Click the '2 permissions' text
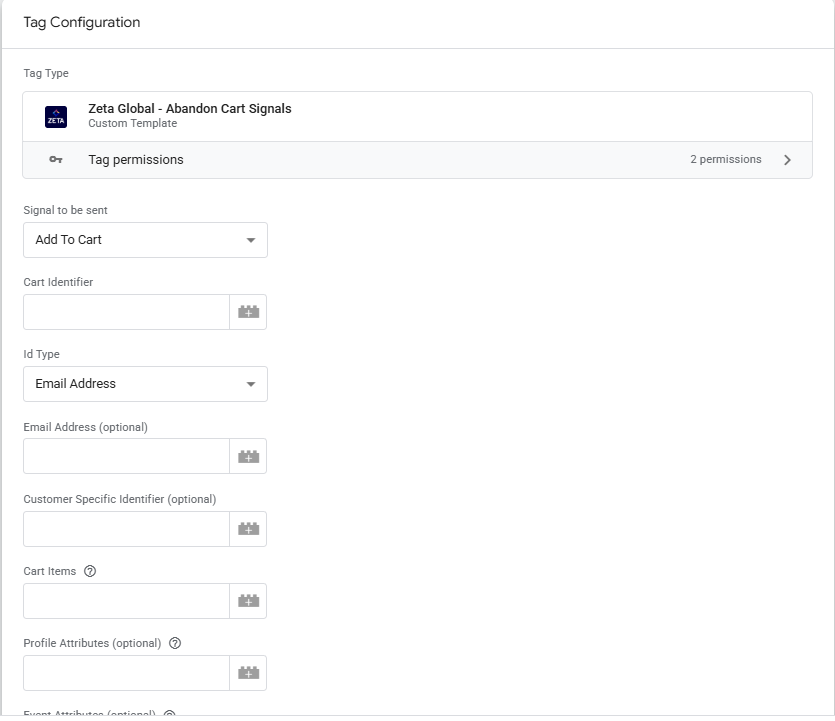The width and height of the screenshot is (835, 721). tap(725, 160)
